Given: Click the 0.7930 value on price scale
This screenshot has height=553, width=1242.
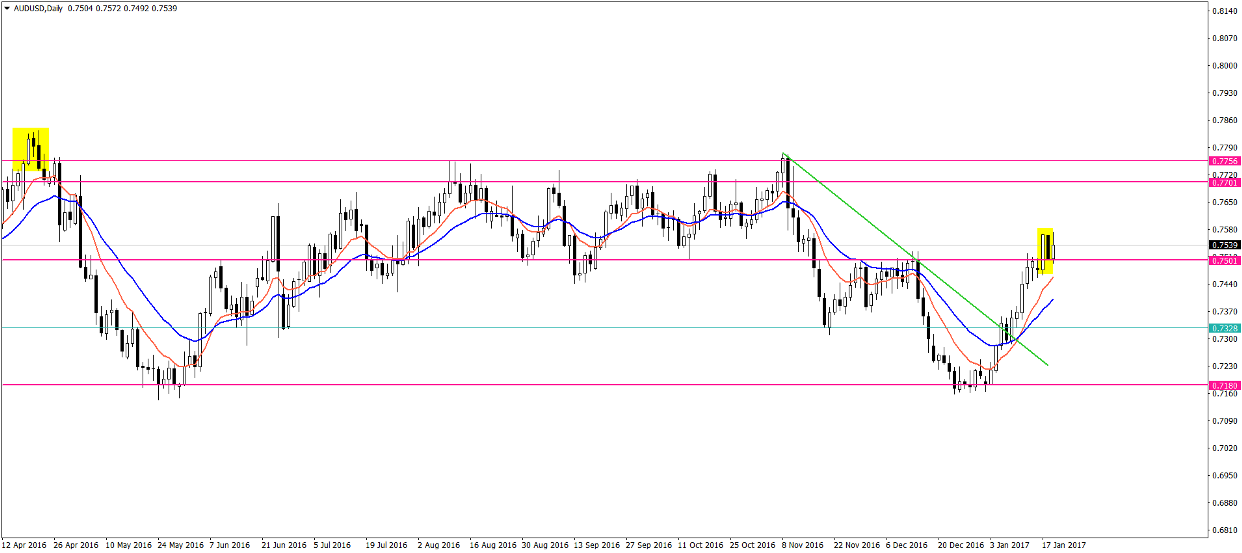Looking at the screenshot, I should (x=1225, y=93).
